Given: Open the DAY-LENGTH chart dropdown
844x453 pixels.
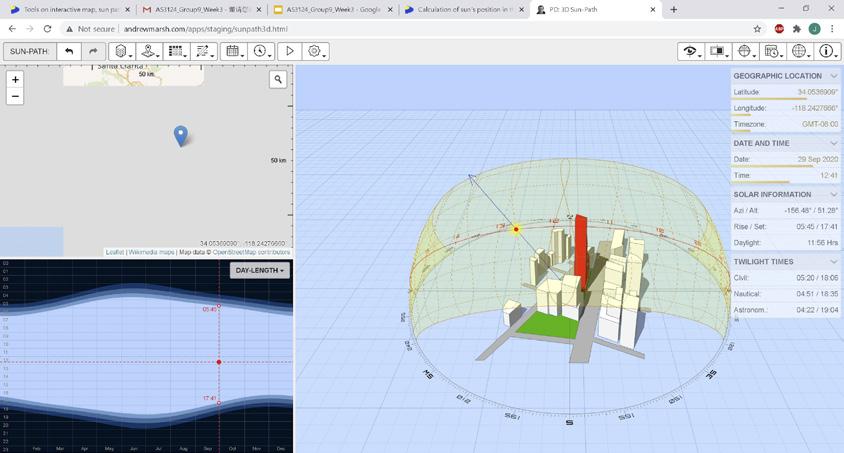Looking at the screenshot, I should pyautogui.click(x=259, y=271).
